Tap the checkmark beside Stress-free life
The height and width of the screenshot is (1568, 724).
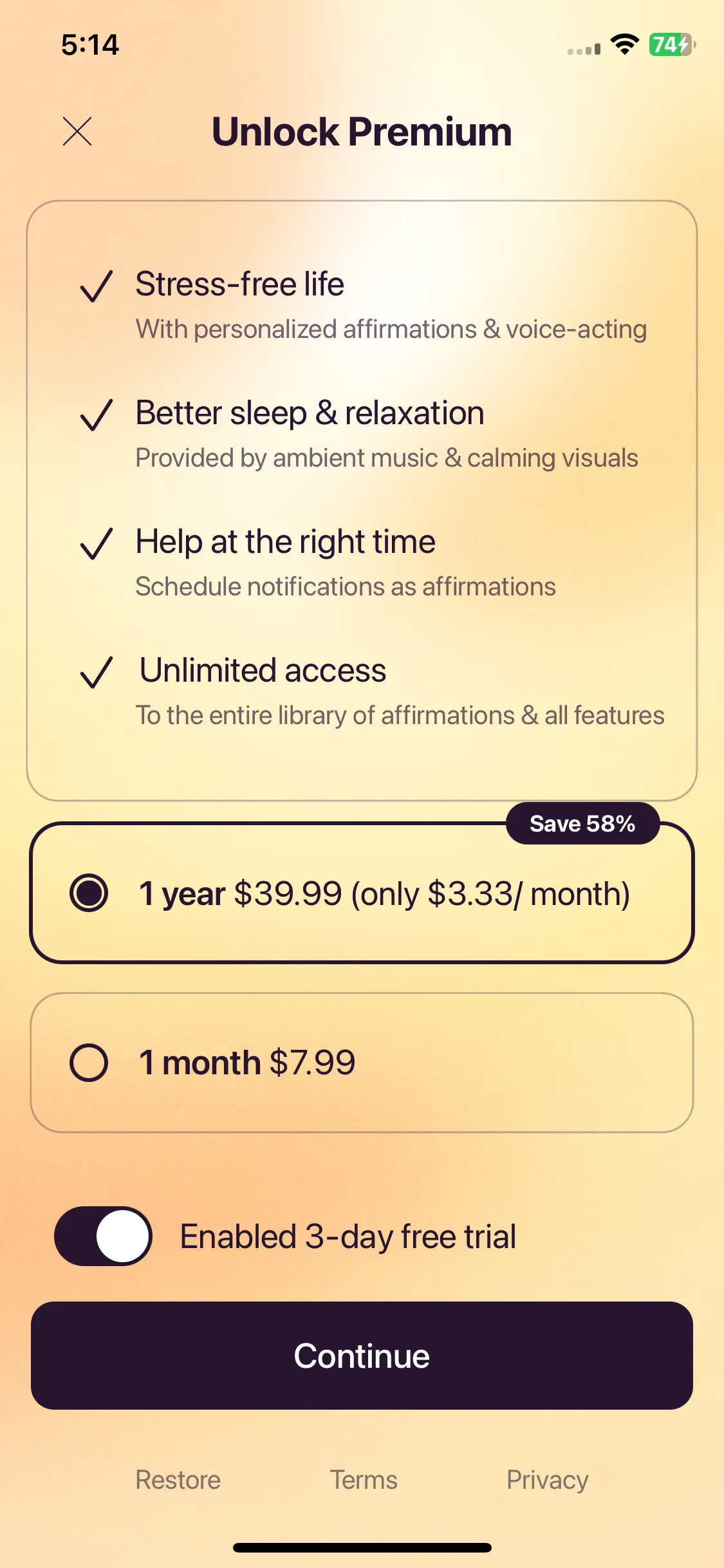pyautogui.click(x=97, y=286)
